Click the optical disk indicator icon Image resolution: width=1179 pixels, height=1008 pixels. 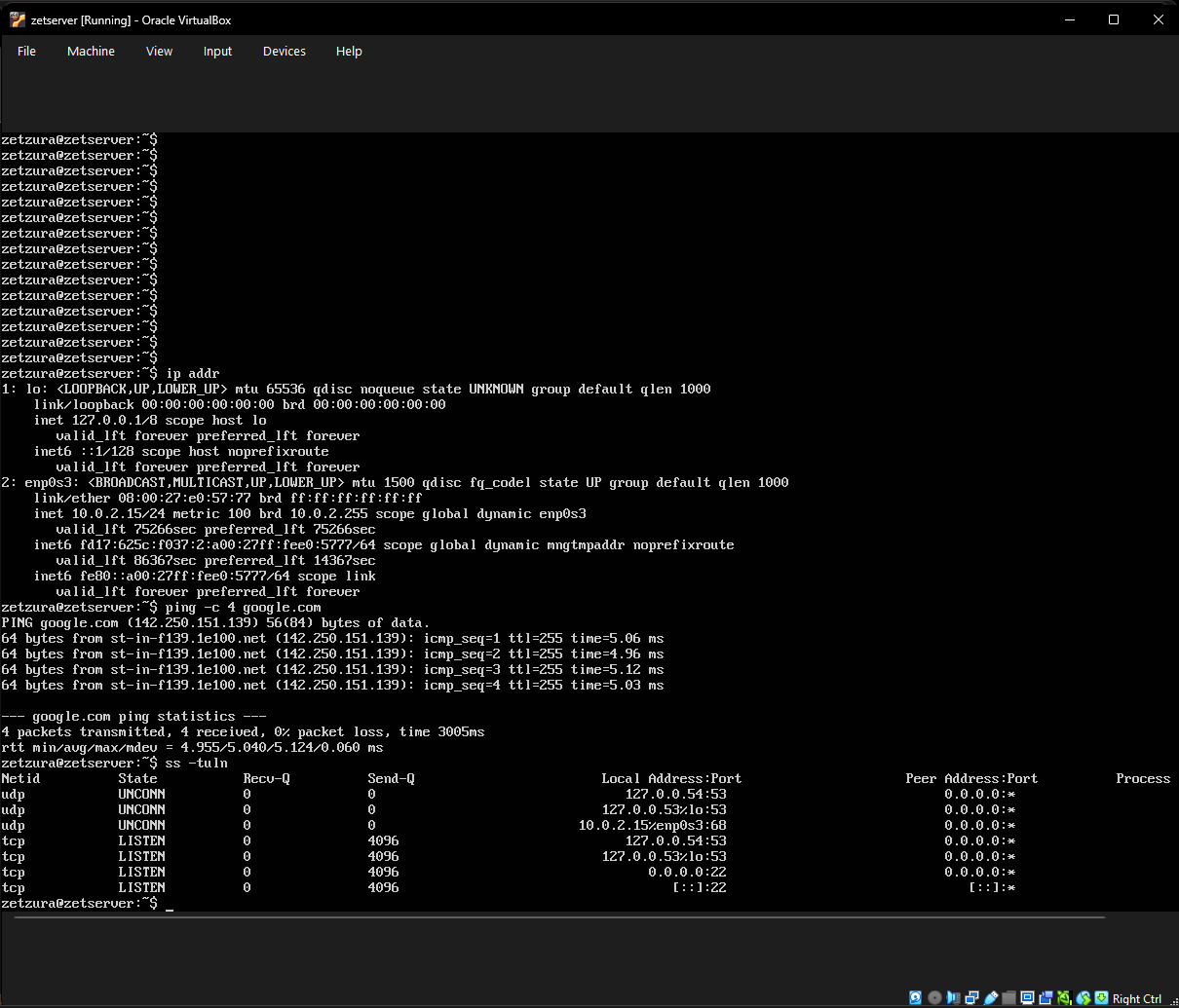pos(935,998)
